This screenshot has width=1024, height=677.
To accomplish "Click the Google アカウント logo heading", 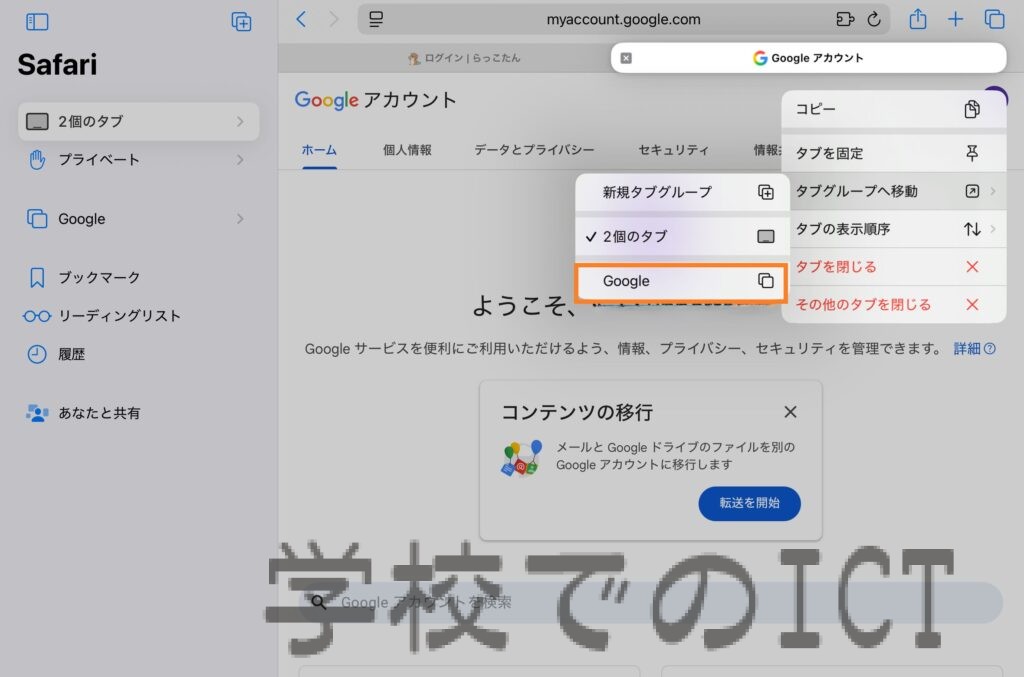I will [x=376, y=100].
